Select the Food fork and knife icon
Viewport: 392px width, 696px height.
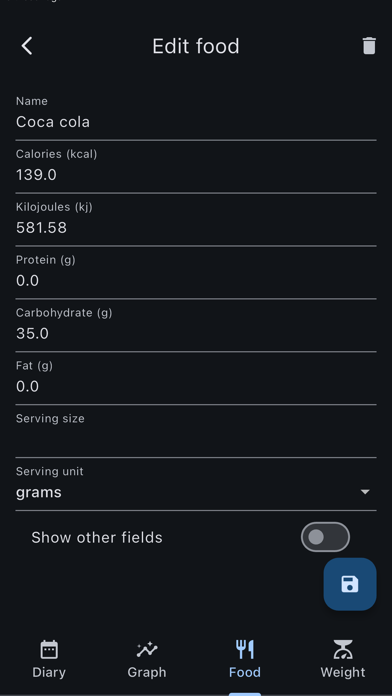[245, 649]
